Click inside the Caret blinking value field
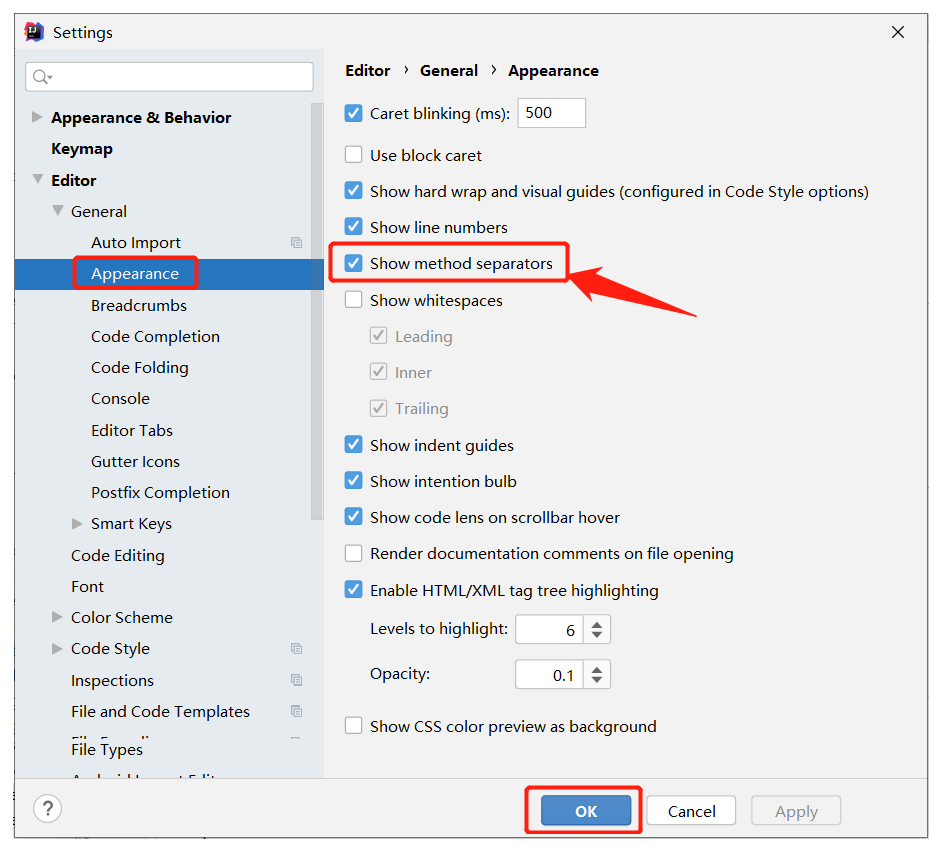The image size is (939, 849). click(550, 113)
